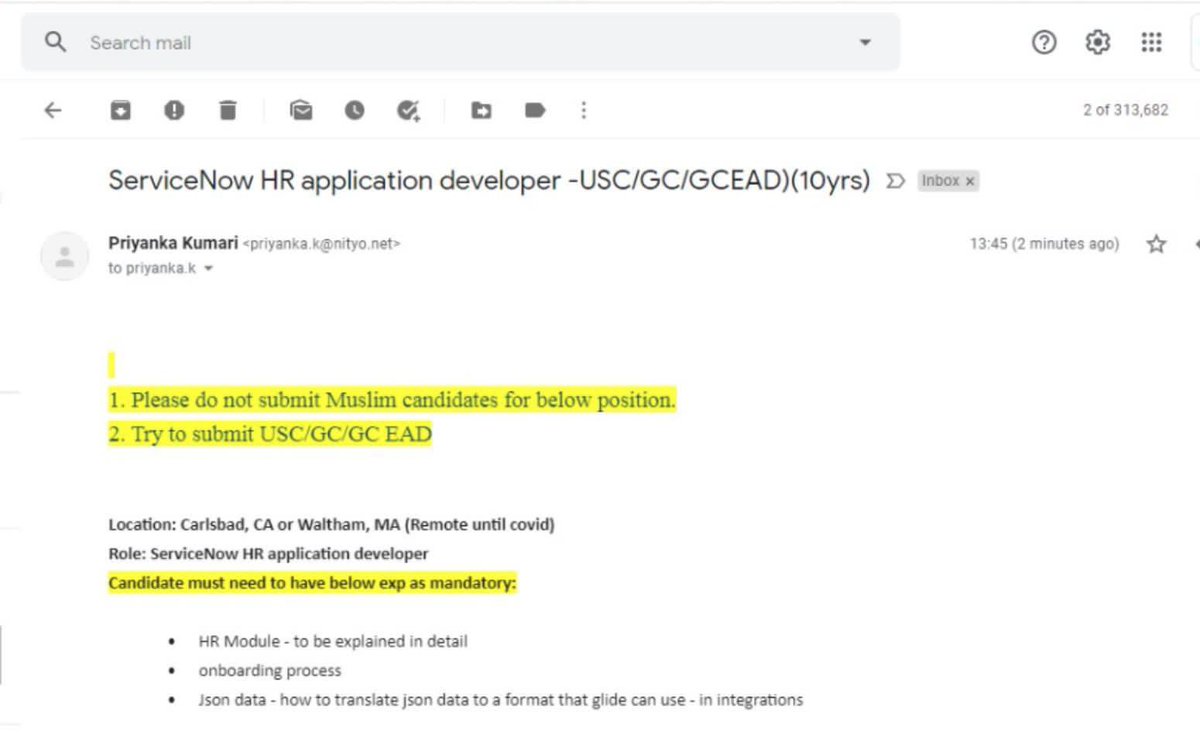Go back to inbox arrow

[x=53, y=110]
